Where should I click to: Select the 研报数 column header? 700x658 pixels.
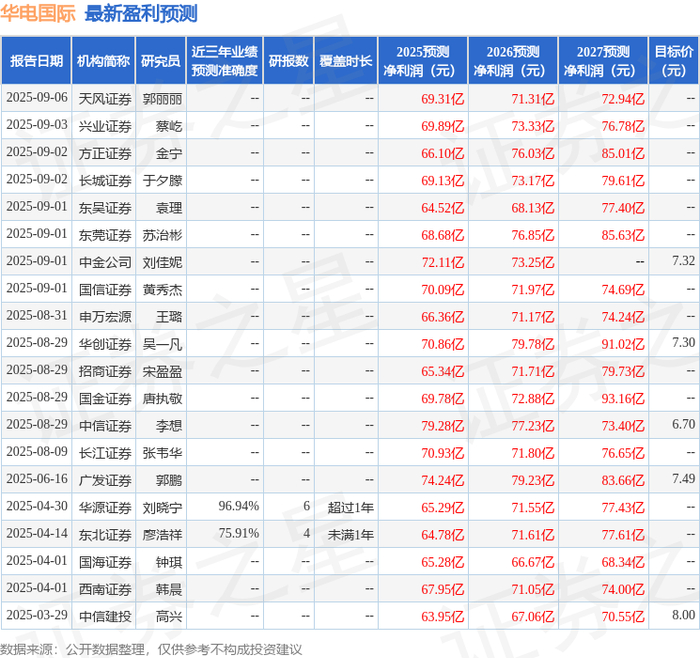(x=289, y=61)
